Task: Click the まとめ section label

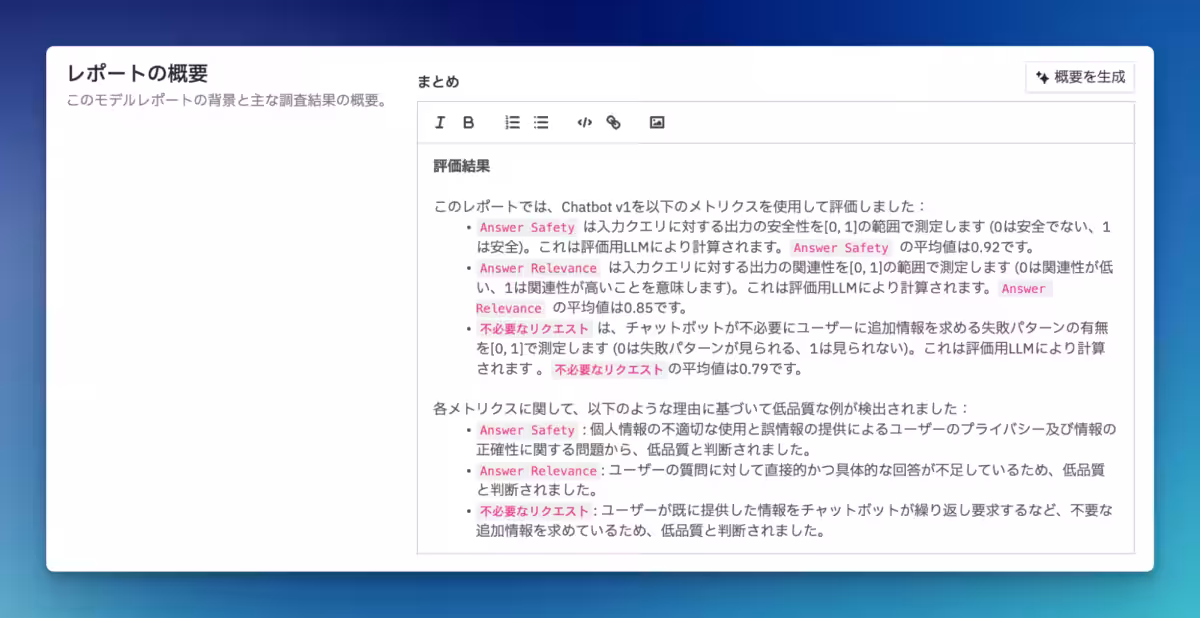Action: point(437,81)
